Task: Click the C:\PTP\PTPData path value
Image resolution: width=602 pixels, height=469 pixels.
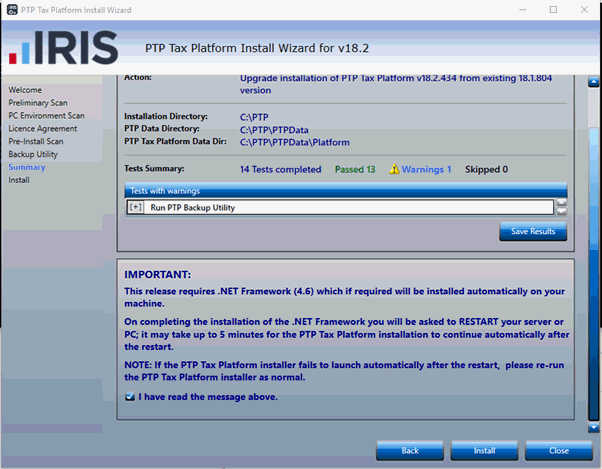Action: click(x=274, y=130)
